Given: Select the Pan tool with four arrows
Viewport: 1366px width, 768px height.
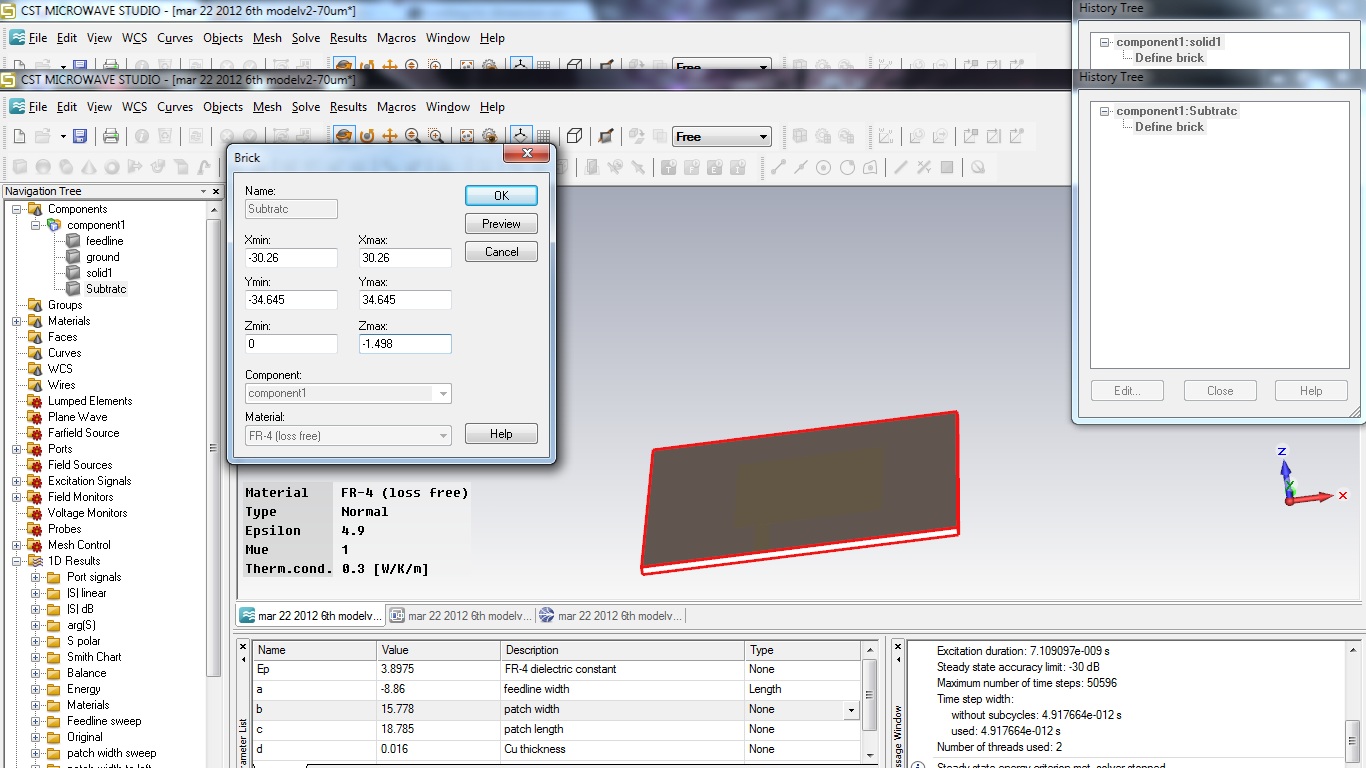Looking at the screenshot, I should pos(390,136).
